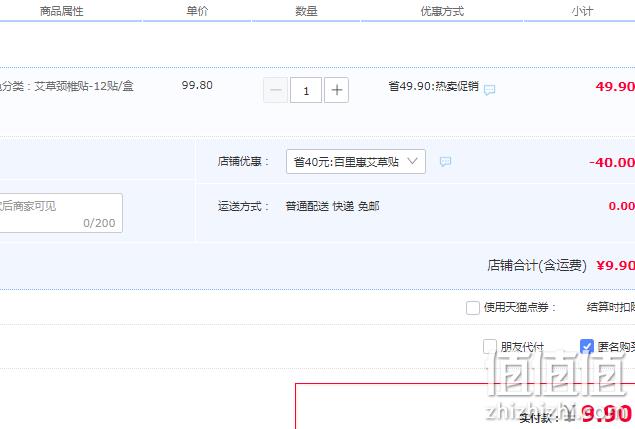Click the 省49.90:热卖促销 discount text

coord(434,86)
